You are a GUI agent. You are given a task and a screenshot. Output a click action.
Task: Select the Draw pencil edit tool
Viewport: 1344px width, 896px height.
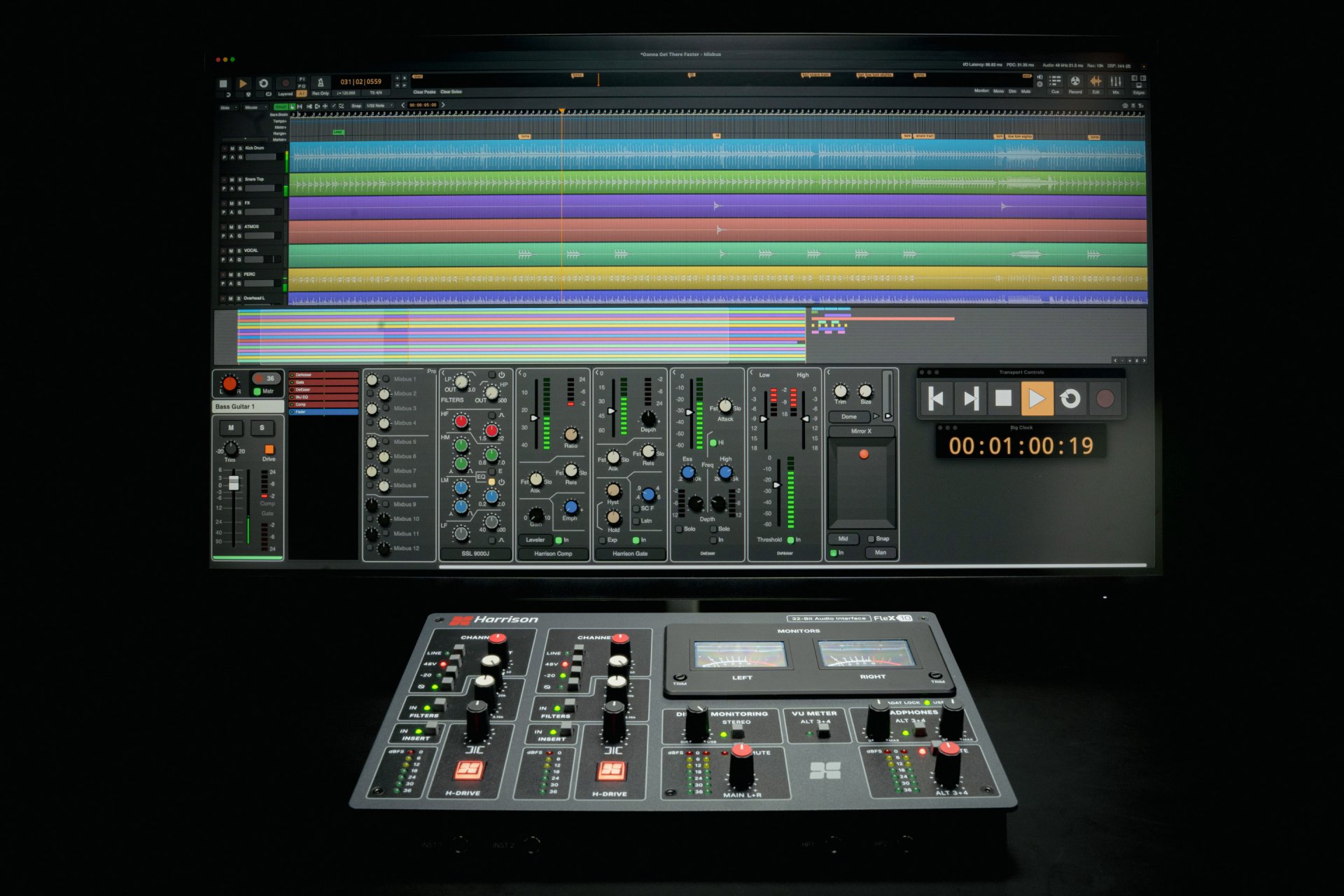(333, 106)
